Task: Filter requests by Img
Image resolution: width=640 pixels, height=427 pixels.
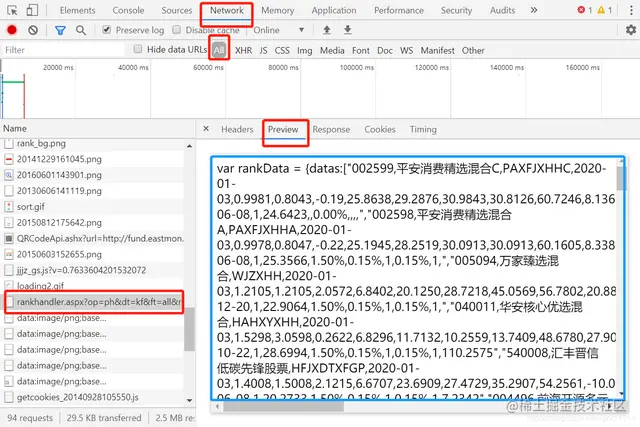Action: pyautogui.click(x=304, y=50)
